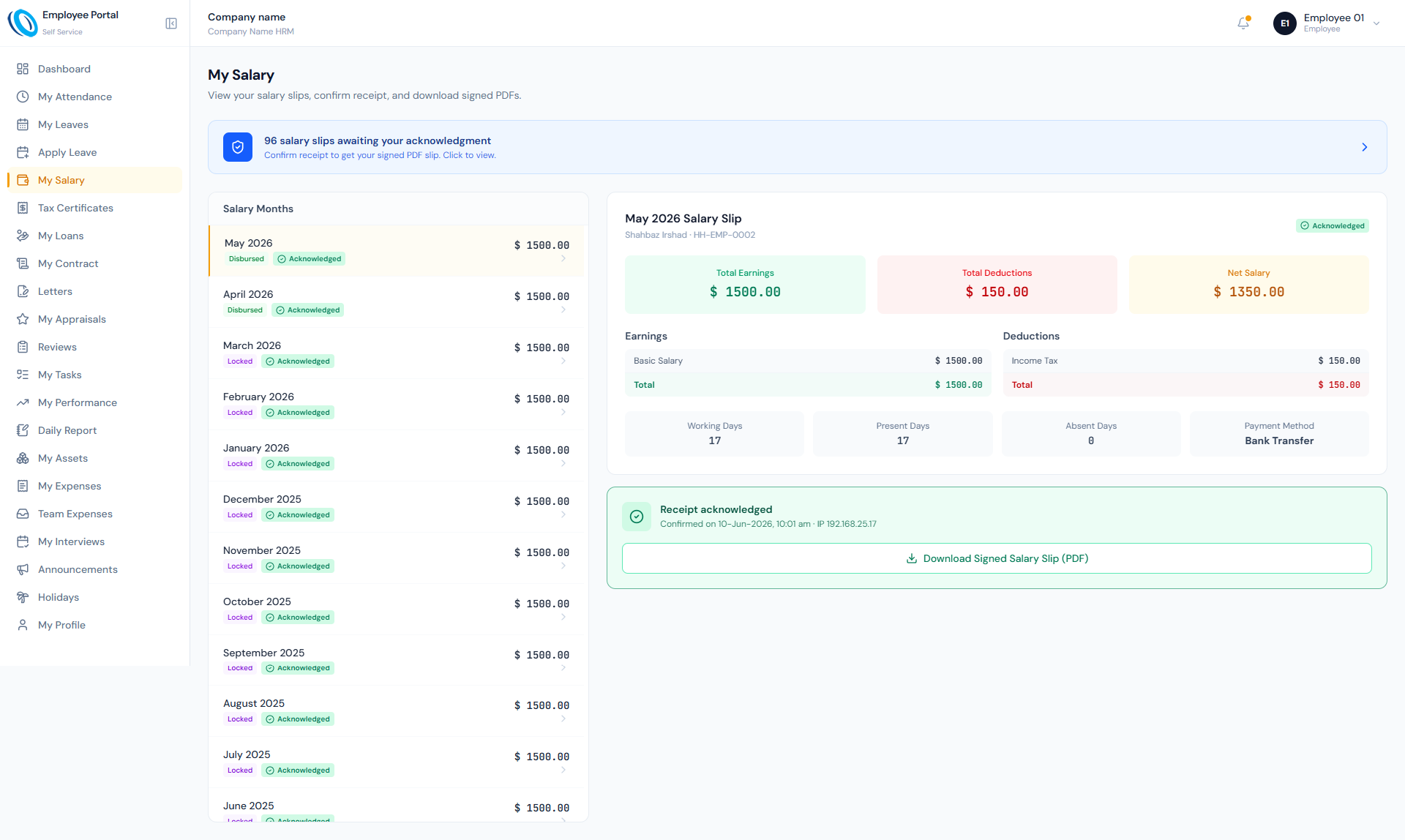Open March 2026 row chevron
This screenshot has height=840, width=1405.
click(x=563, y=361)
